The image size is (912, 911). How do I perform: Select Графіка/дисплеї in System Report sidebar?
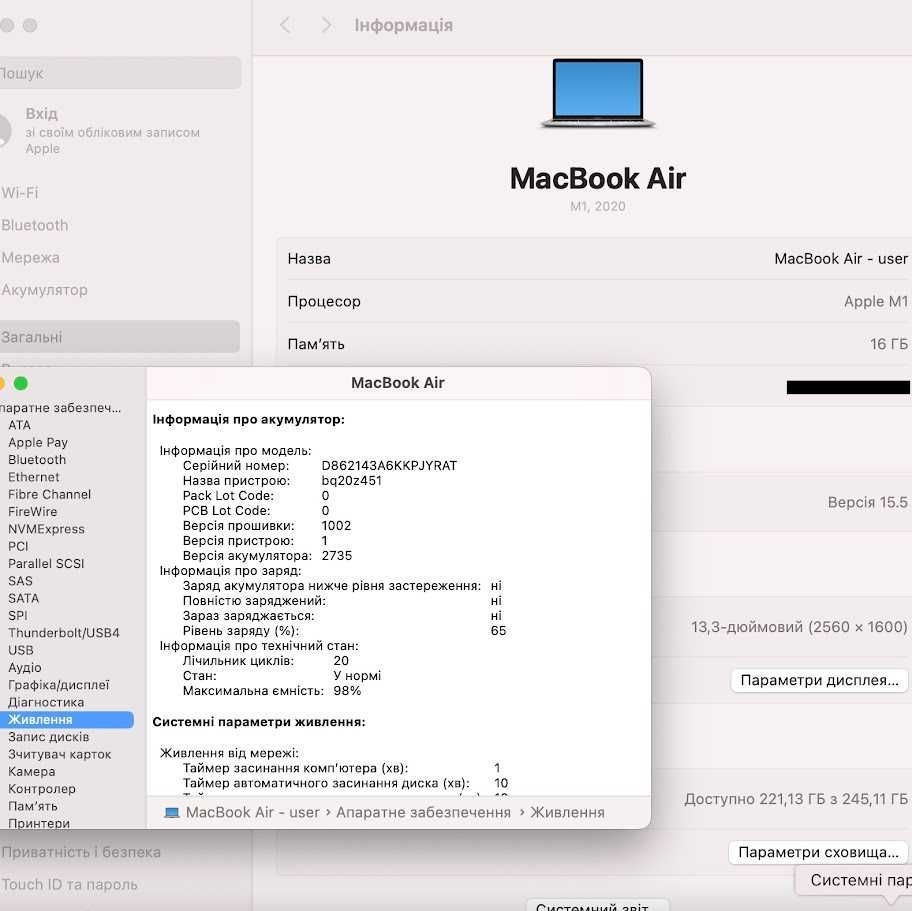[58, 685]
